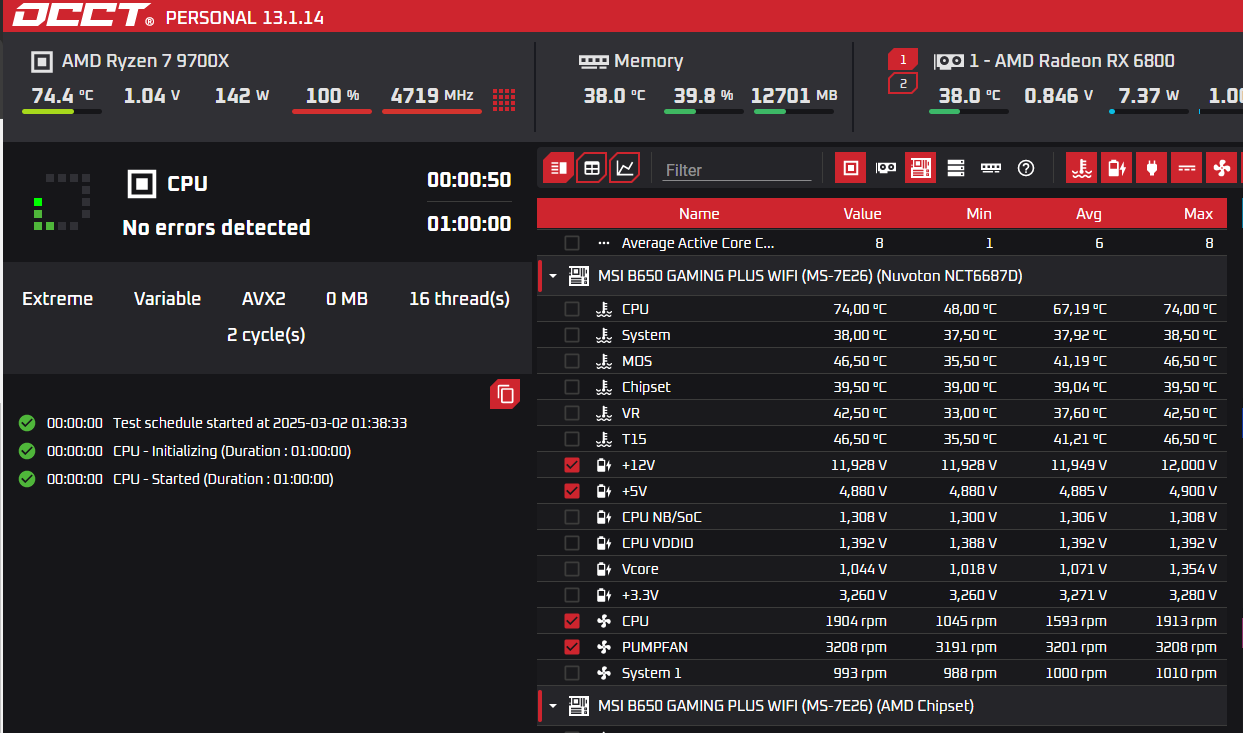Check the Average Active Core Count checkbox
Image resolution: width=1243 pixels, height=733 pixels.
(x=571, y=243)
